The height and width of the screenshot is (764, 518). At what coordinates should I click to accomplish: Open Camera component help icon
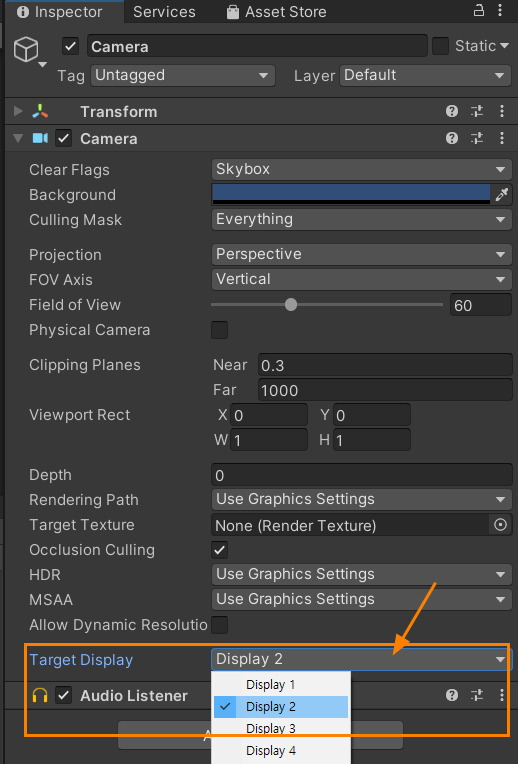click(452, 138)
